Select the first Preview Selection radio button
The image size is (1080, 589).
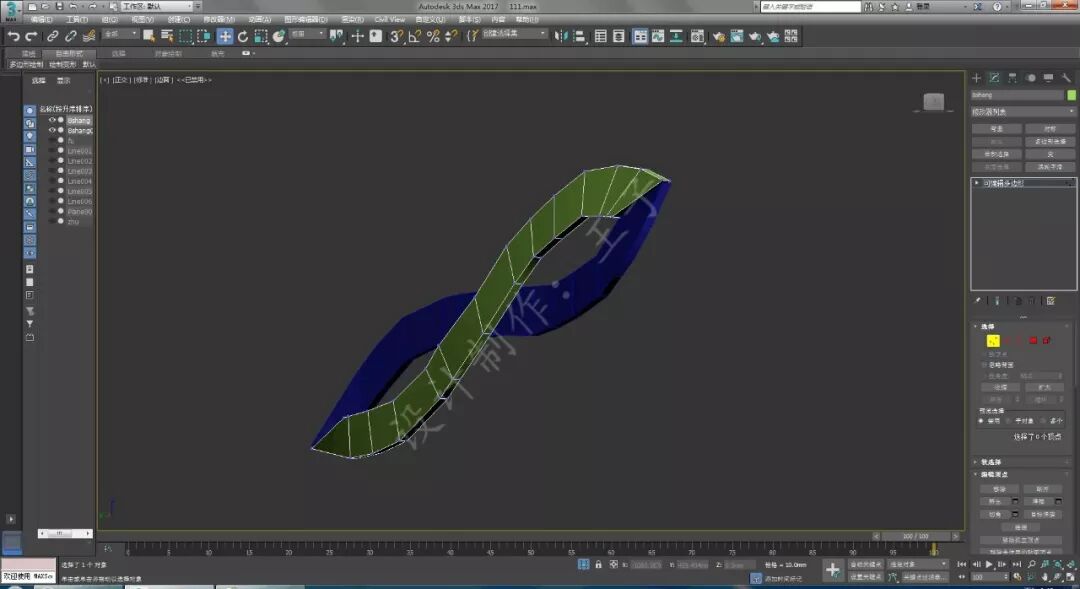pos(981,420)
